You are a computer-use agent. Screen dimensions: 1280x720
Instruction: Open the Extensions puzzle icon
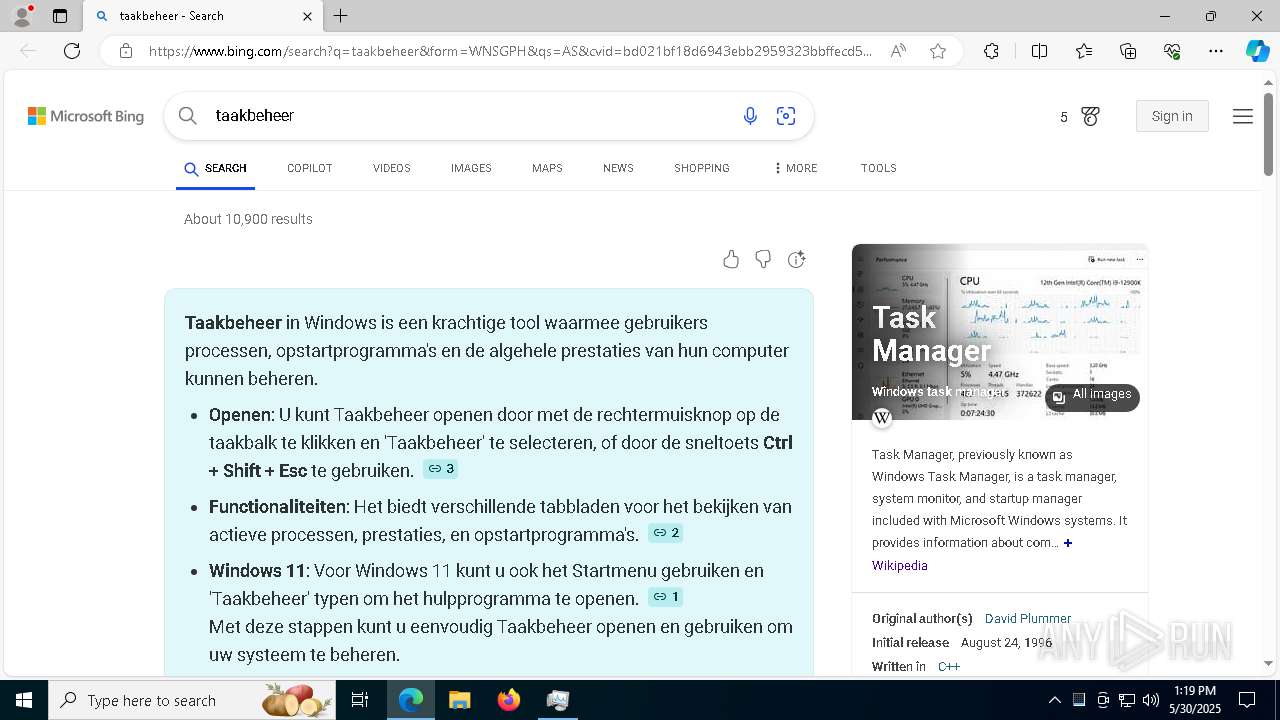(x=991, y=51)
